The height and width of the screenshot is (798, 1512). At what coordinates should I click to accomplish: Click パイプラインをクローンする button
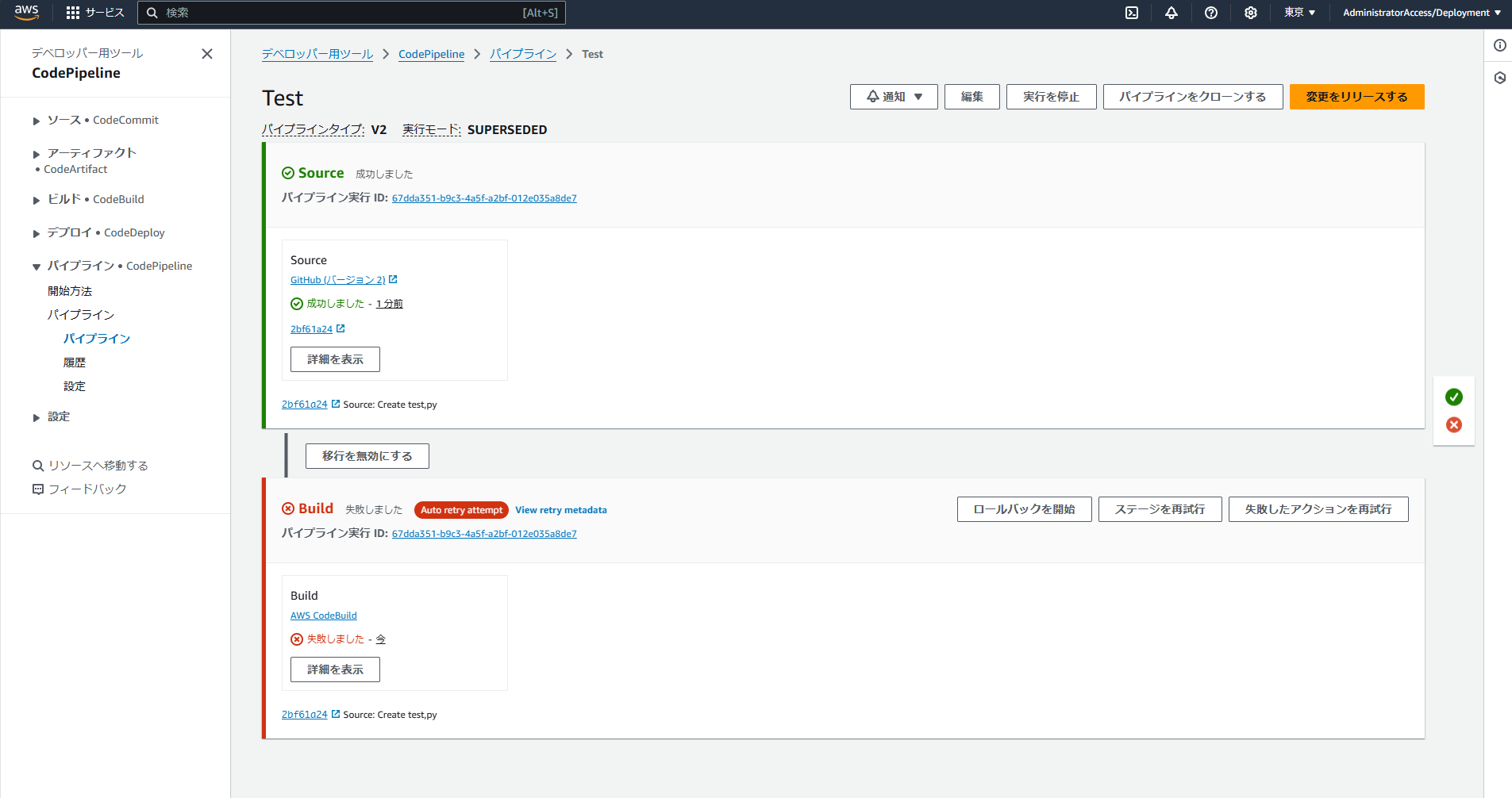tap(1193, 97)
